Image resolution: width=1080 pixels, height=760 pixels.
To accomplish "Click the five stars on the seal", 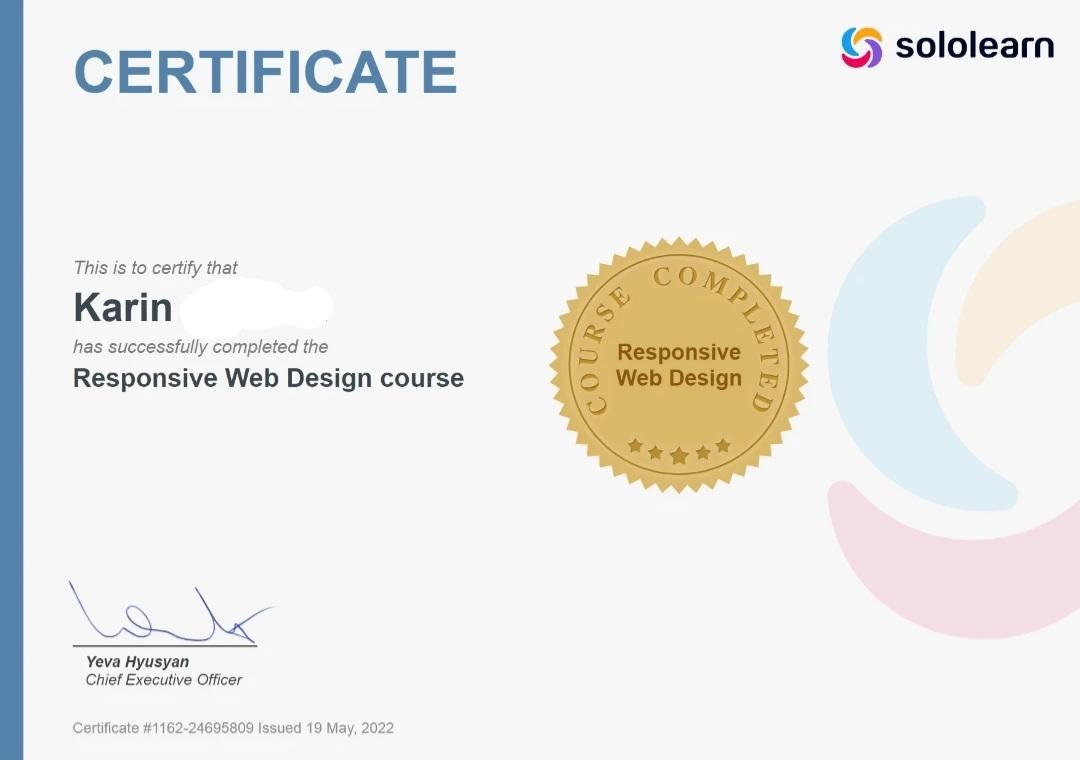I will point(679,450).
